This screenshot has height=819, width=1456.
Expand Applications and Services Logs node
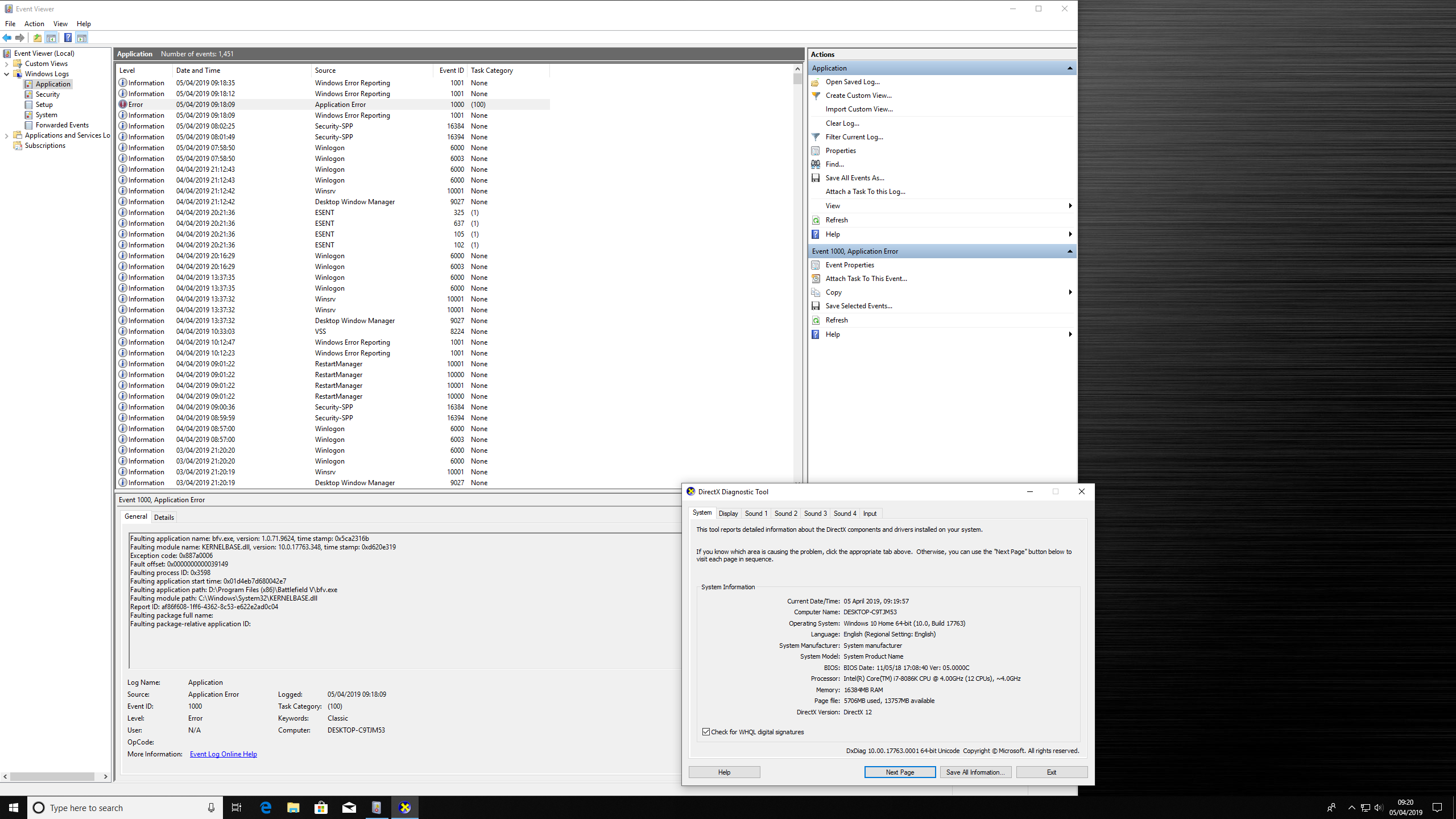tap(6, 135)
